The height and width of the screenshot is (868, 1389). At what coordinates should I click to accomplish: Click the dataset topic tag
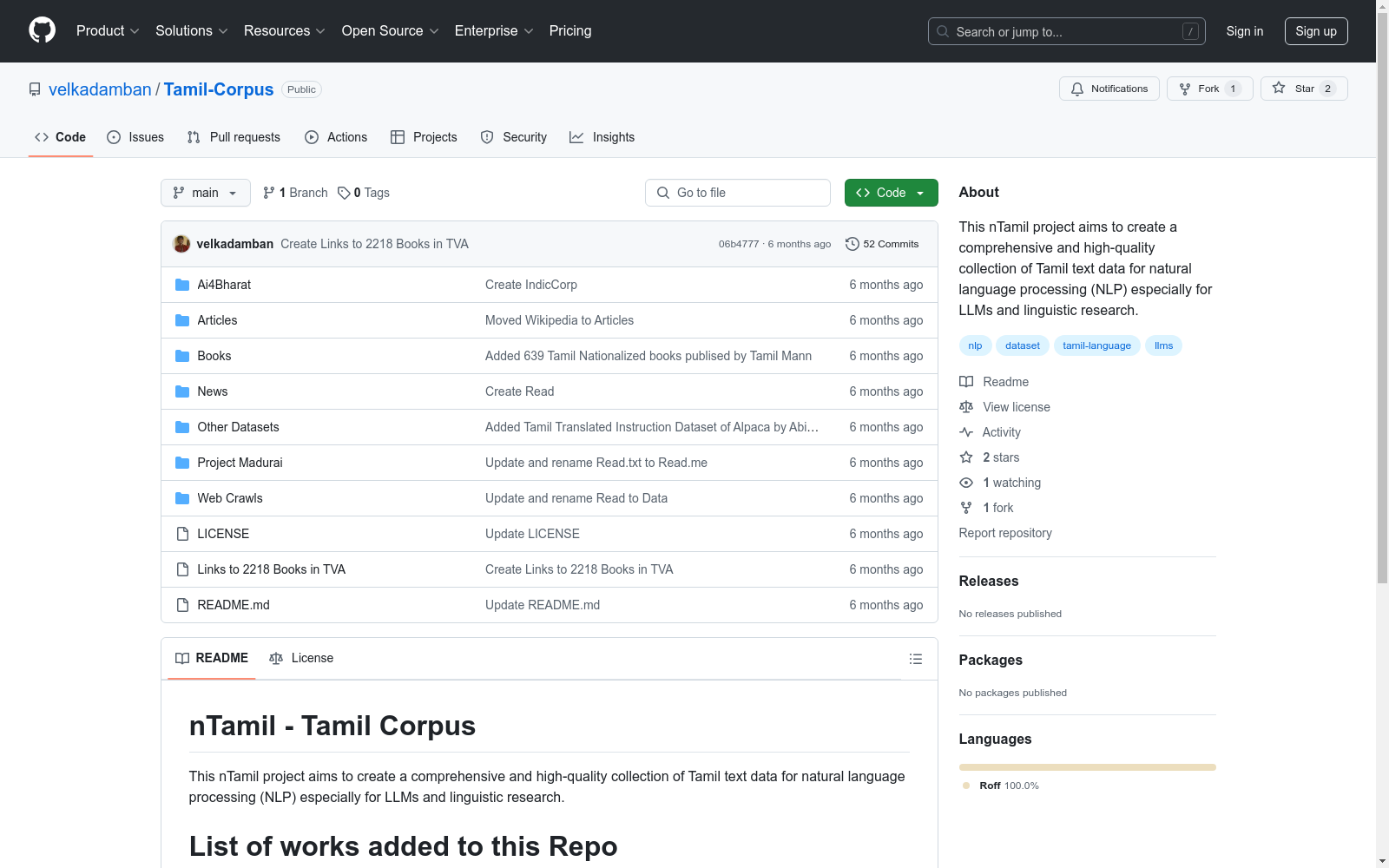click(x=1022, y=345)
